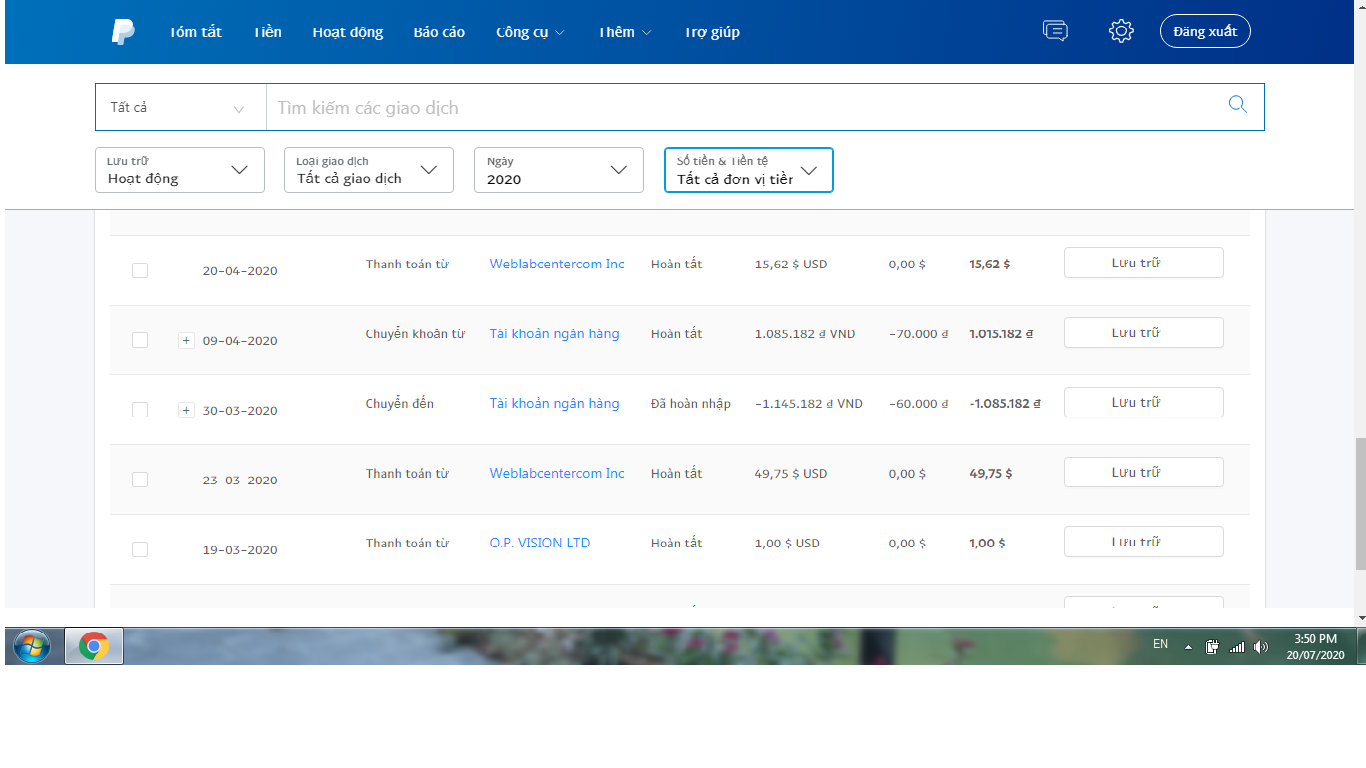Viewport: 1366px width, 768px height.
Task: Archive the 1.015.182 đ transaction with Lưu trữ
Action: pyautogui.click(x=1143, y=333)
